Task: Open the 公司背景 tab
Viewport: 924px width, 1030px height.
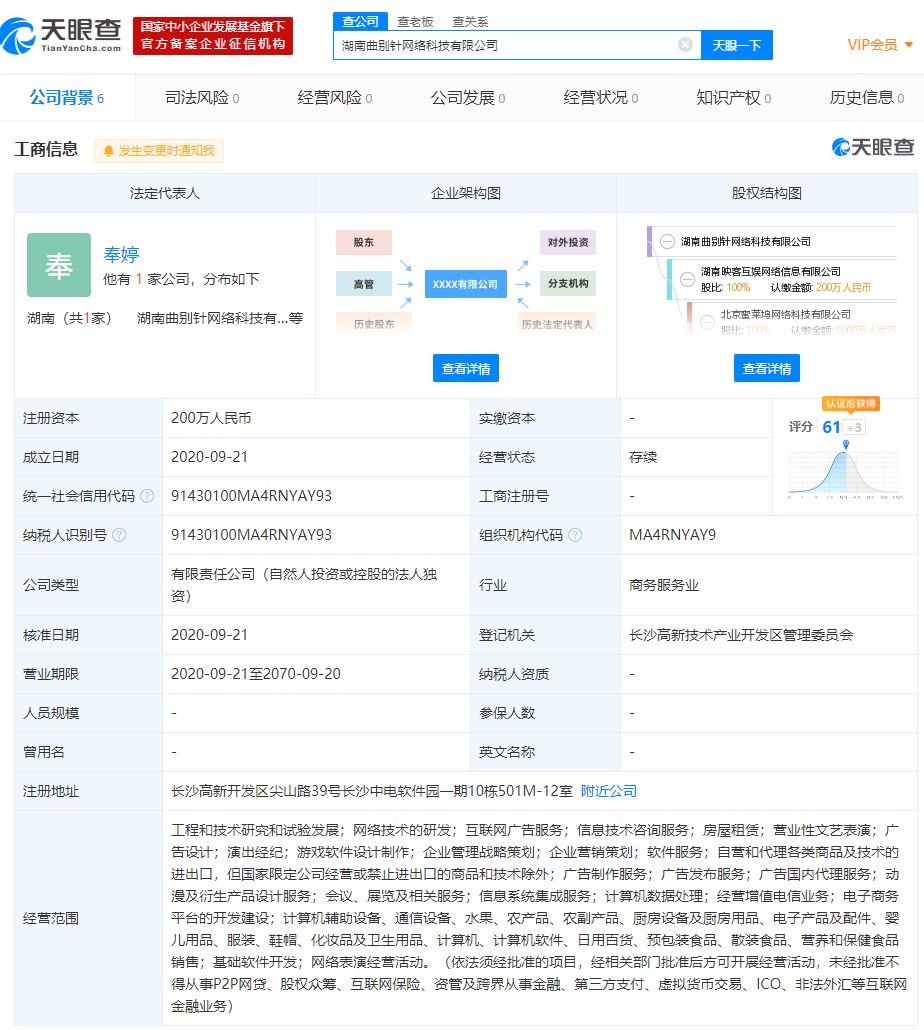Action: [67, 98]
